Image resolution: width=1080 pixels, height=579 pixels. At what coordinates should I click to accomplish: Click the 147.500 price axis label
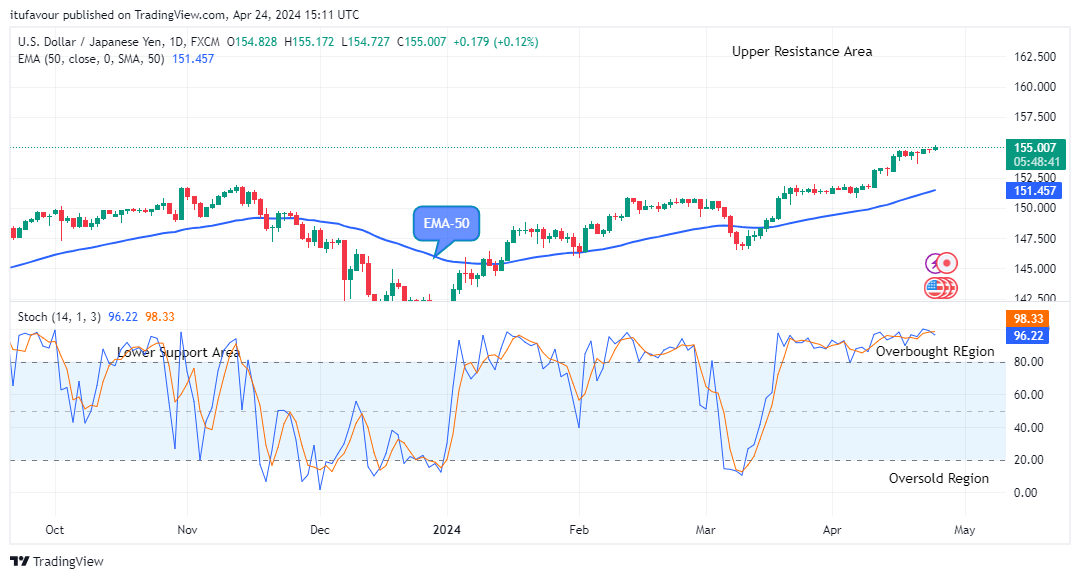(x=1035, y=238)
